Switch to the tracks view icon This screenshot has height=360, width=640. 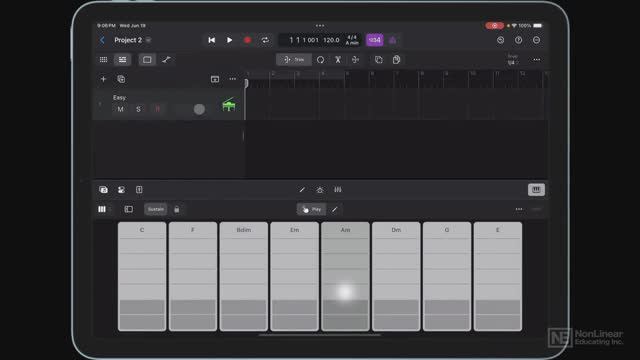click(x=122, y=60)
